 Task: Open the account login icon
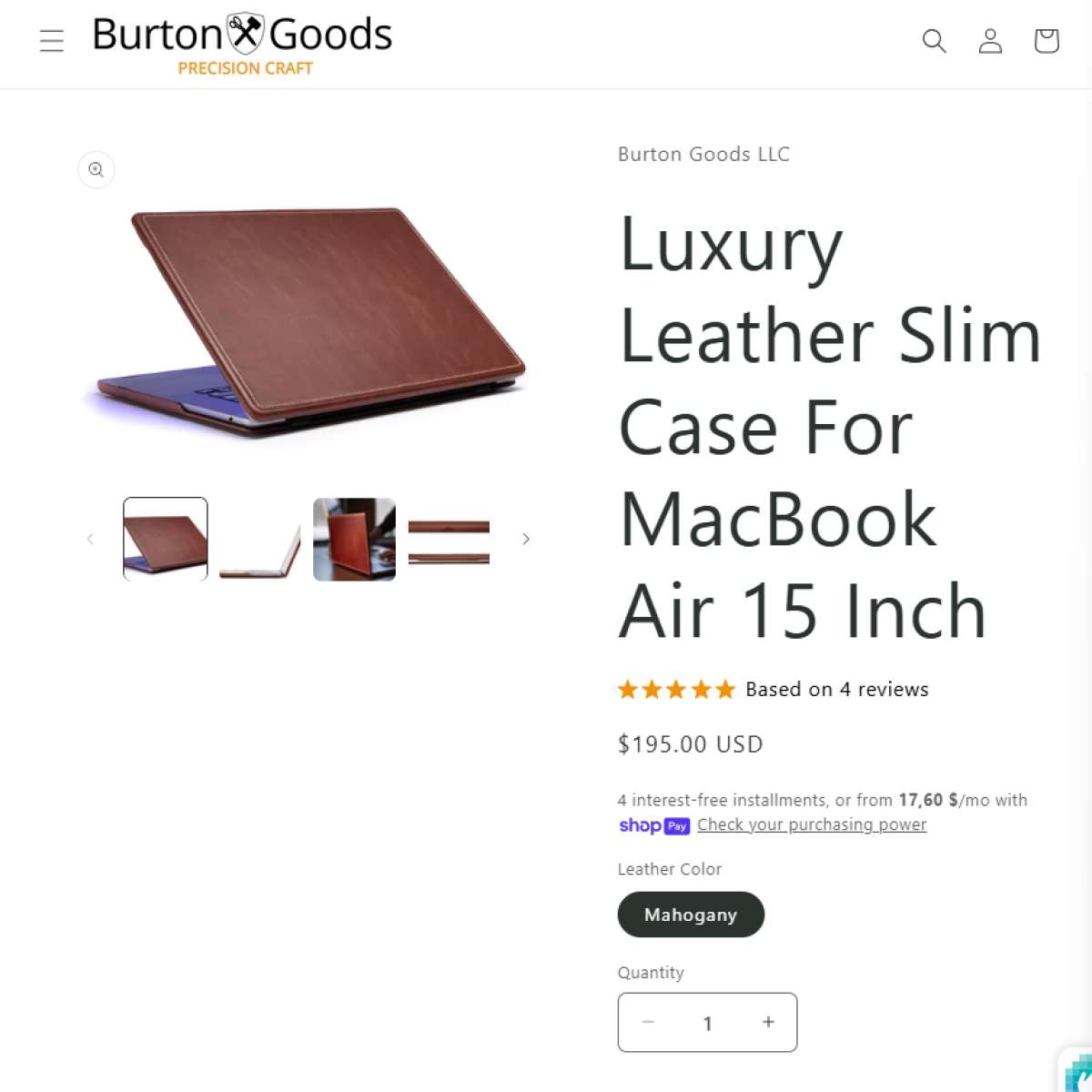point(990,41)
